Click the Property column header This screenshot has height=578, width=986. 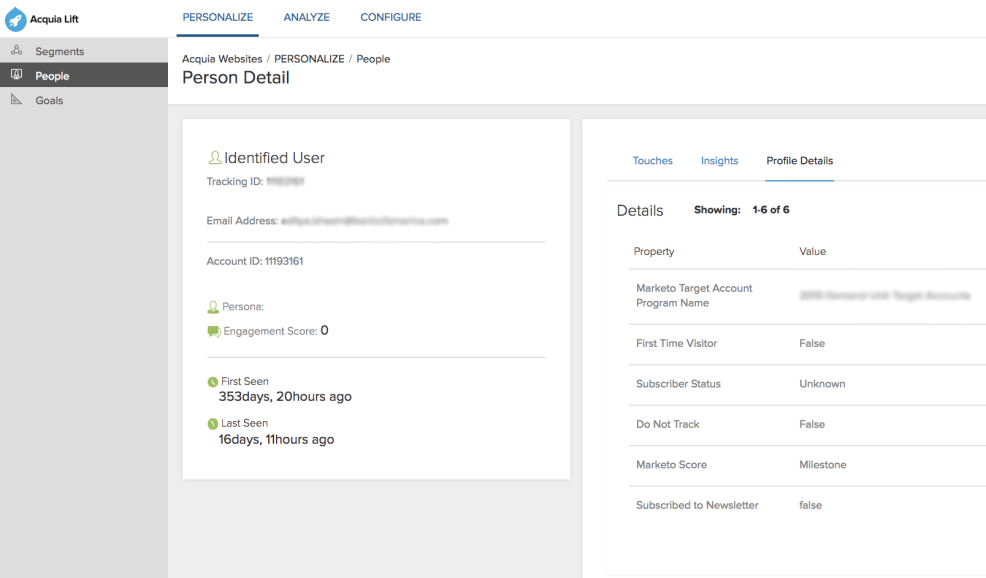point(654,252)
